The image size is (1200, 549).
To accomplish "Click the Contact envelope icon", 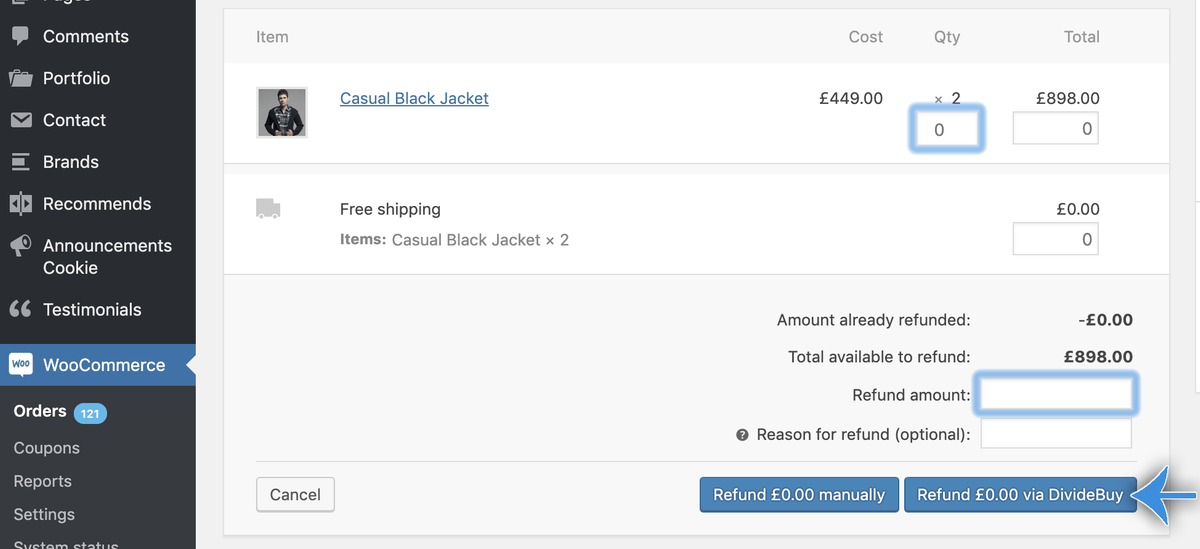I will 20,120.
